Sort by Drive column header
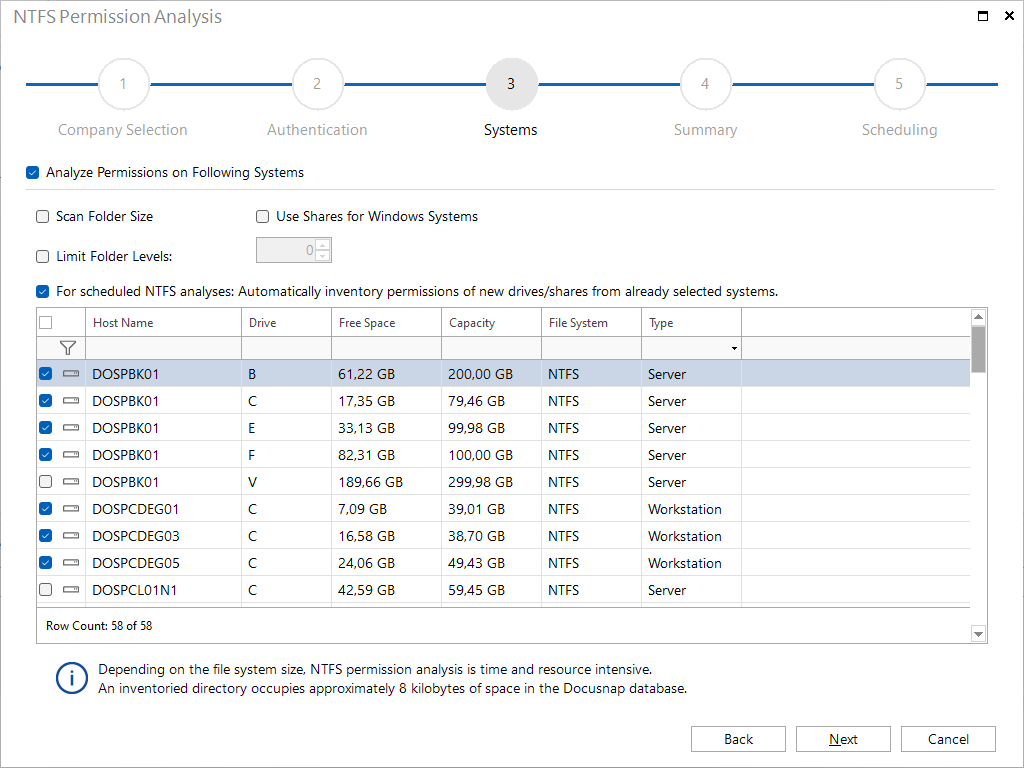 point(286,323)
